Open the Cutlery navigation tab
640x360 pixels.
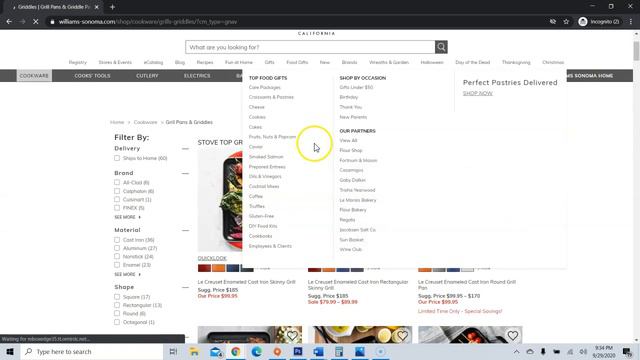(147, 76)
